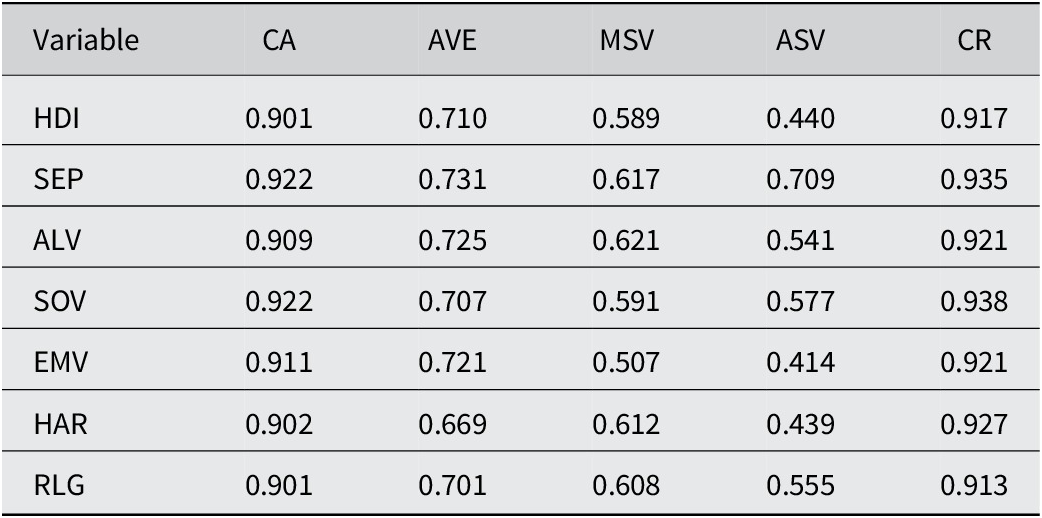Viewport: 1042px width, 518px height.
Task: Click the MSV column header
Action: coord(627,41)
